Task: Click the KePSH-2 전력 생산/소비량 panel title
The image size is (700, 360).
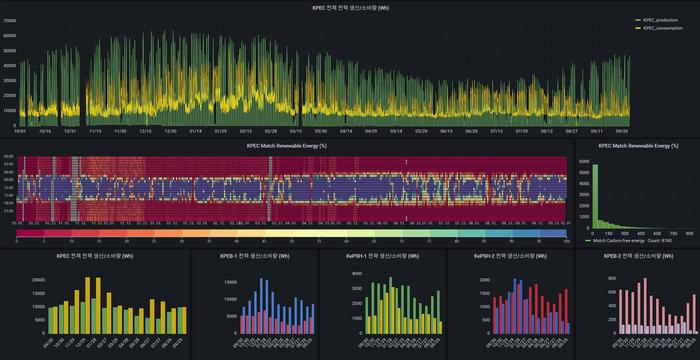Action: (510, 256)
